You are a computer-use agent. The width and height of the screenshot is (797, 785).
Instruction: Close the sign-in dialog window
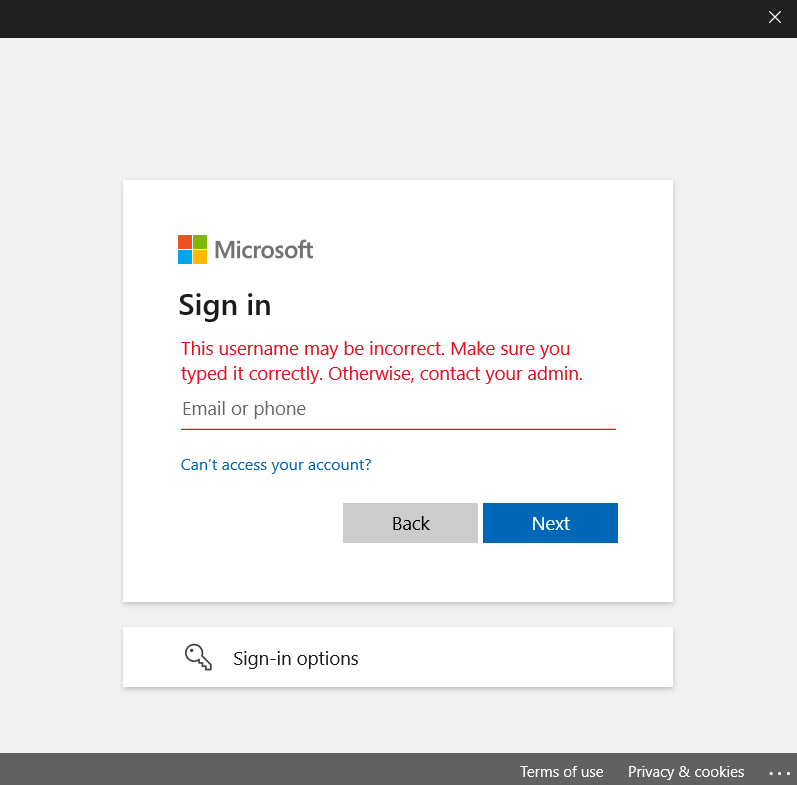tap(774, 17)
